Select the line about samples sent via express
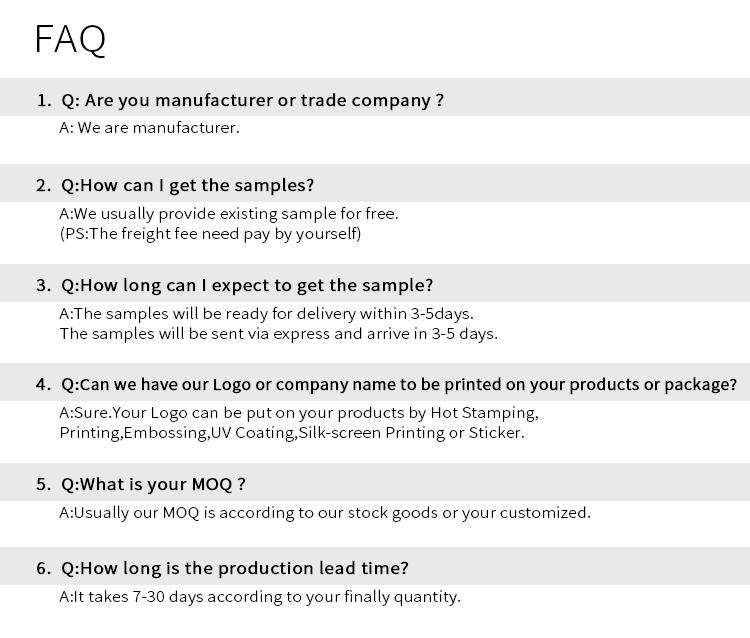This screenshot has height=638, width=750. pos(278,333)
